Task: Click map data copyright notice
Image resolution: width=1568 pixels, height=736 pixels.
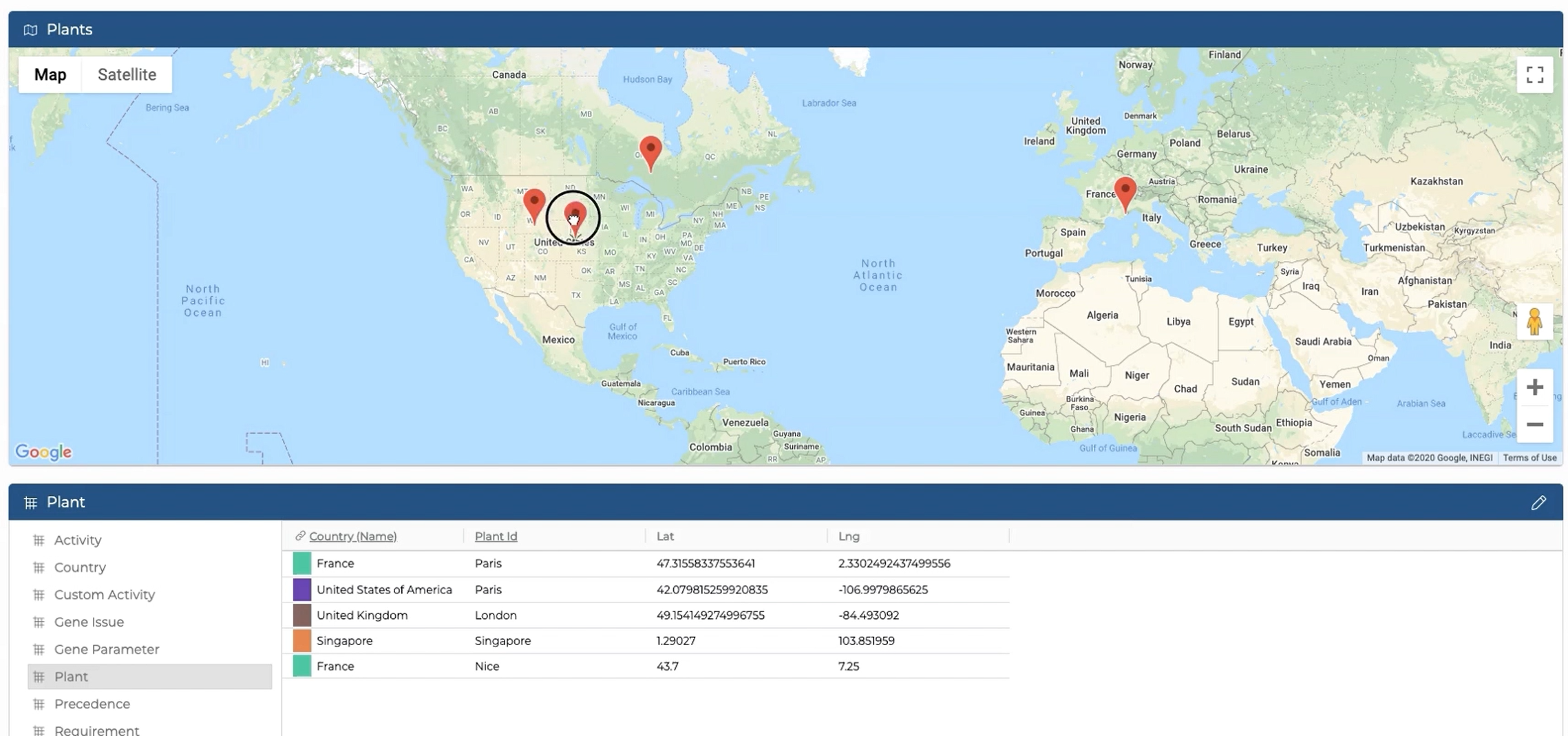Action: [1429, 458]
